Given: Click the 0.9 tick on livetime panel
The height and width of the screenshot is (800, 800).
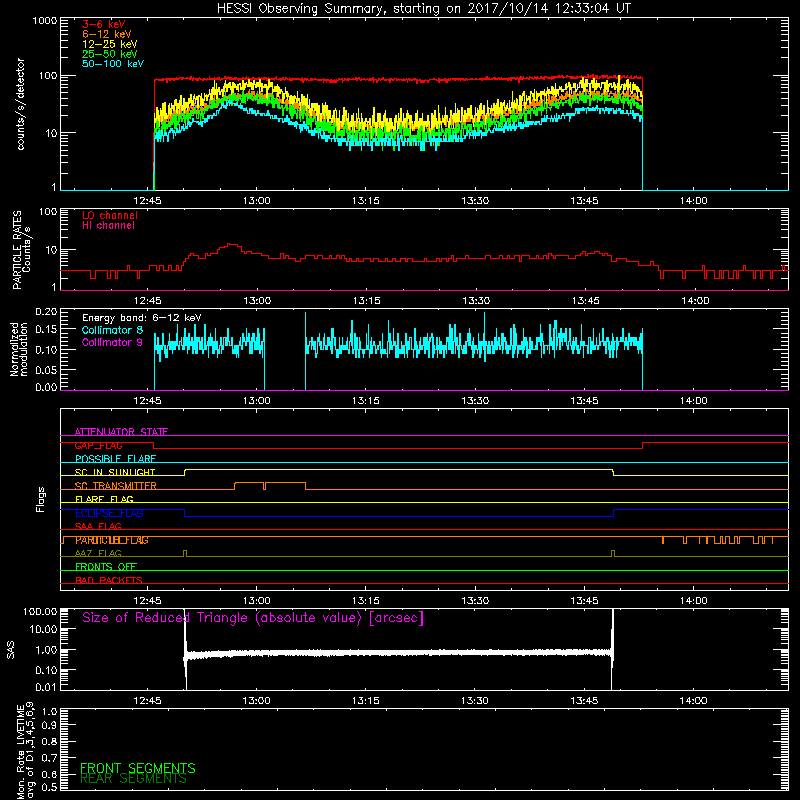Looking at the screenshot, I should pyautogui.click(x=49, y=726).
